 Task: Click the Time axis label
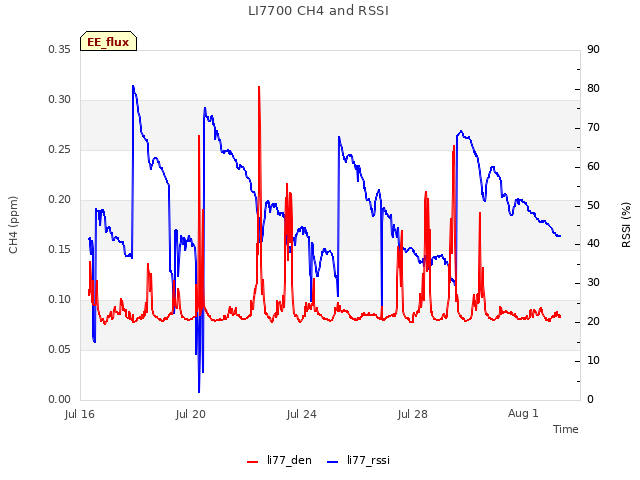(x=566, y=429)
